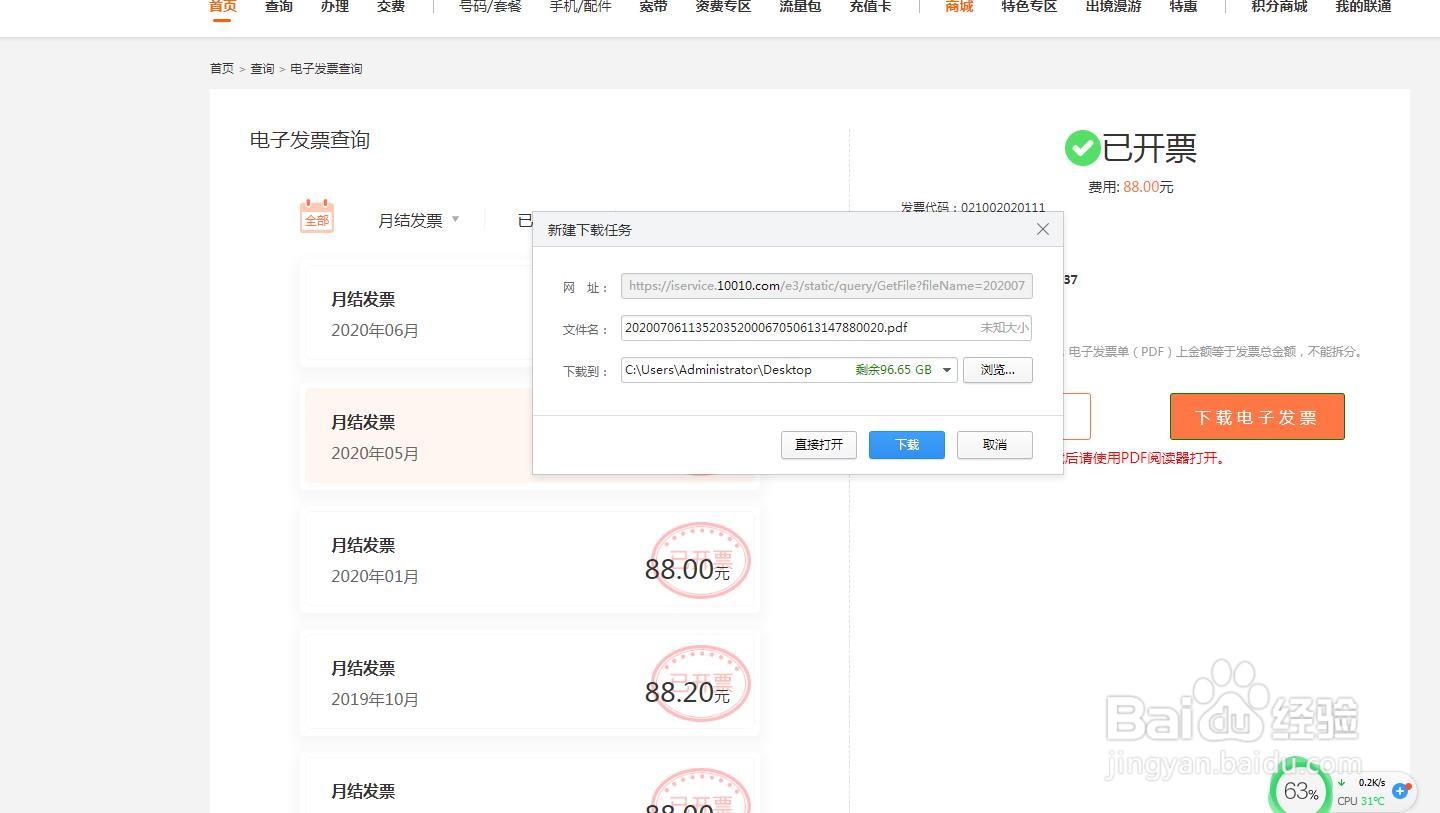Click the red seal on 2019年10月 invoice
The height and width of the screenshot is (813, 1440).
pos(699,683)
